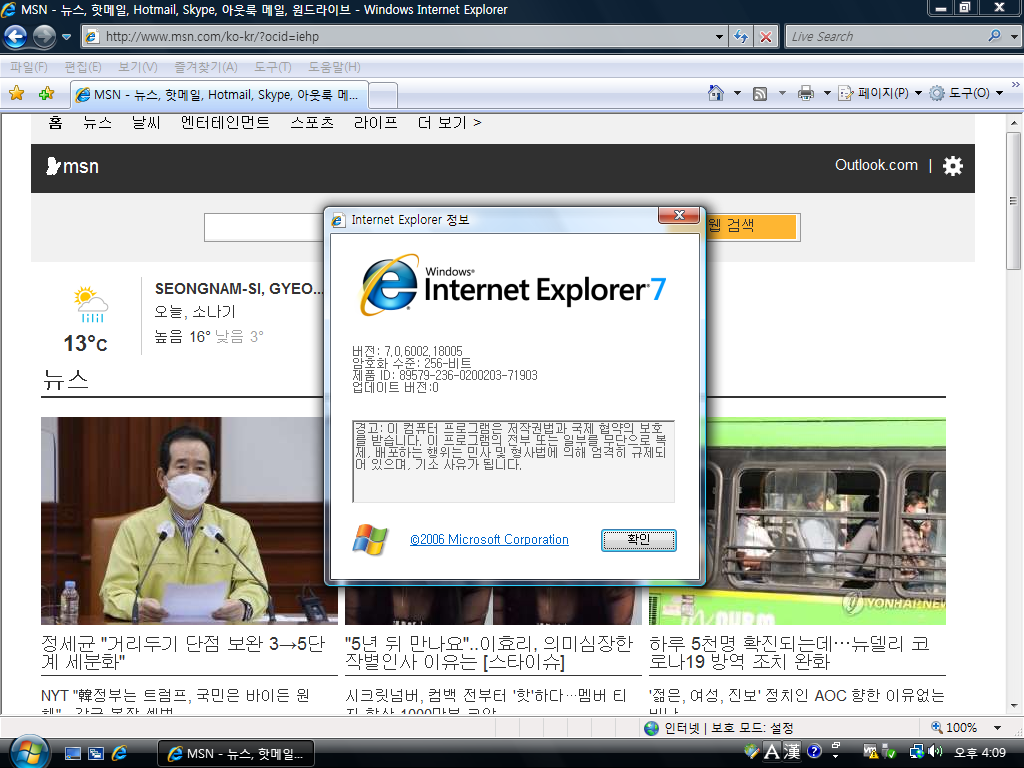Close the Internet Explorer 정보 dialog
The image size is (1024, 768).
point(679,215)
